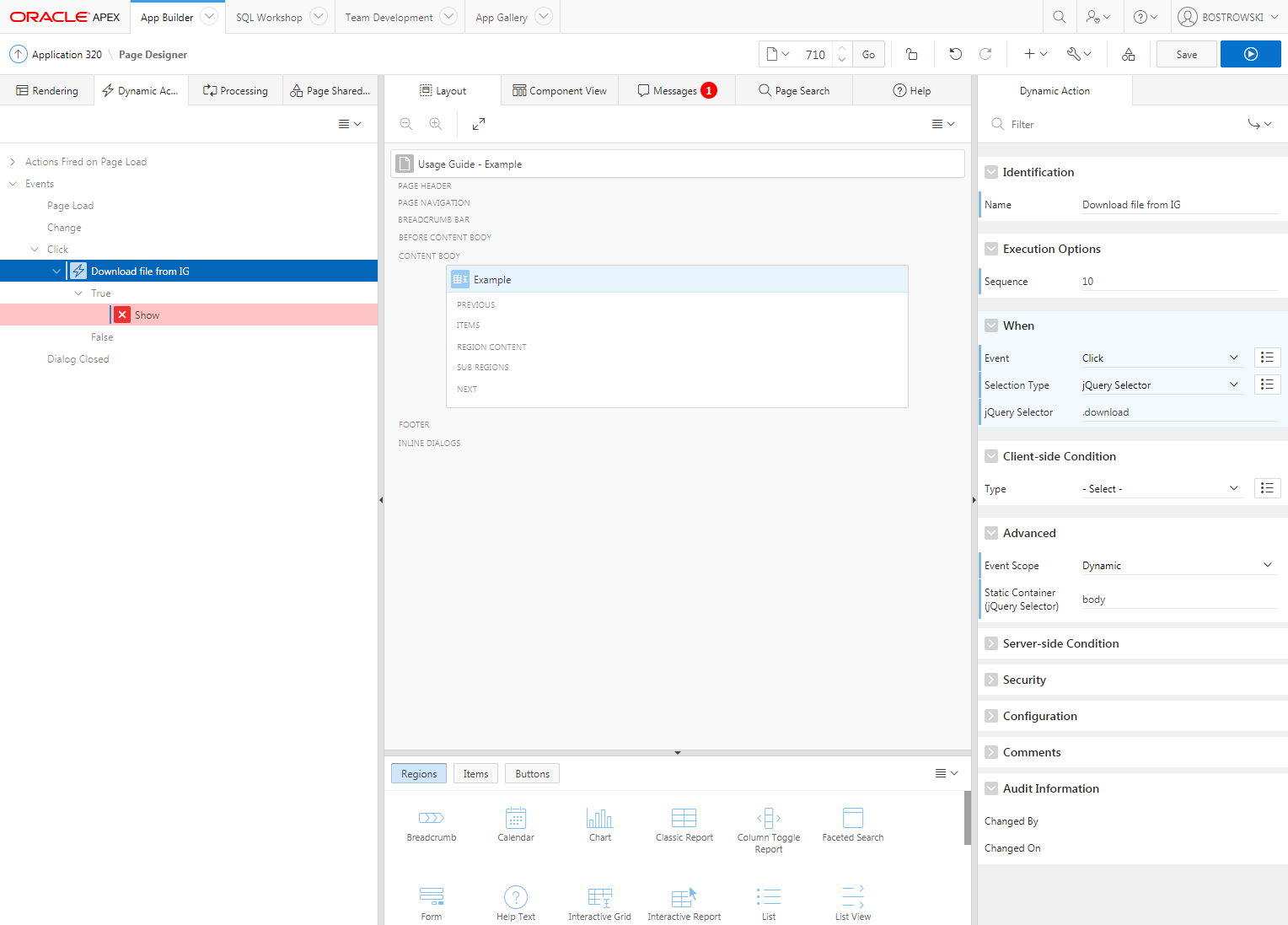This screenshot has height=925, width=1288.
Task: Expand the Server-side Condition section
Action: click(x=991, y=643)
